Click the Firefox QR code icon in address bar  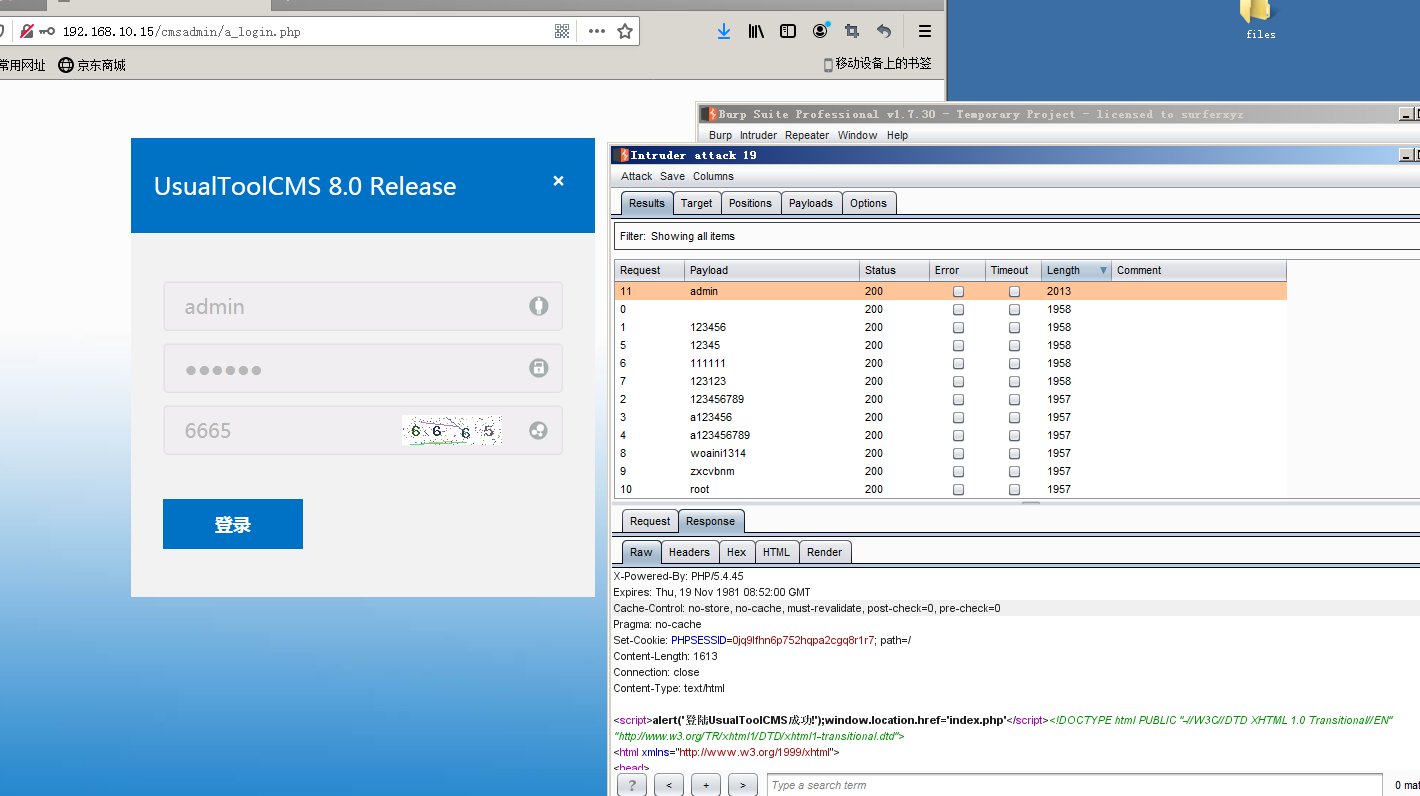tap(562, 31)
